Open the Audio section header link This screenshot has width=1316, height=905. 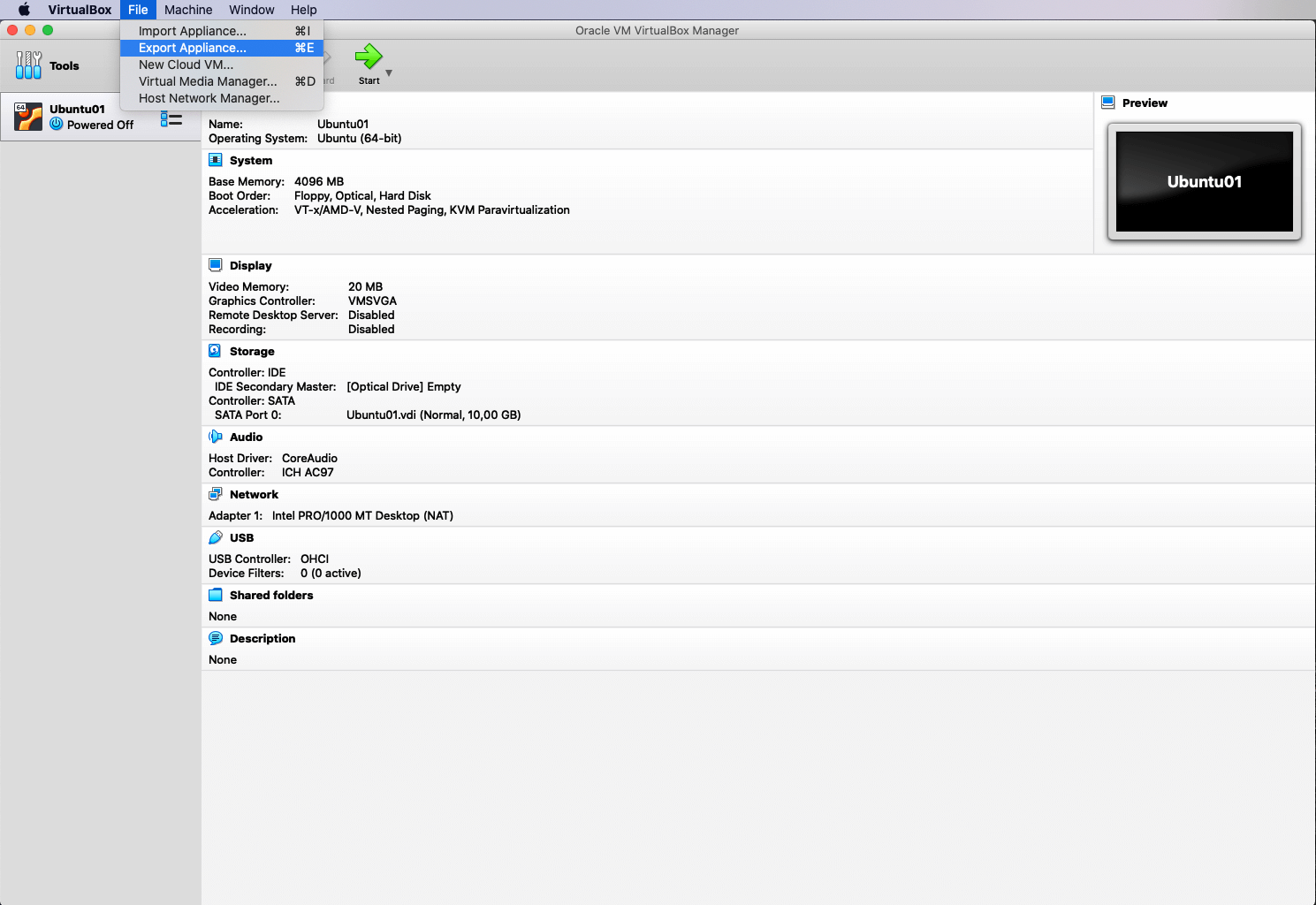tap(247, 437)
